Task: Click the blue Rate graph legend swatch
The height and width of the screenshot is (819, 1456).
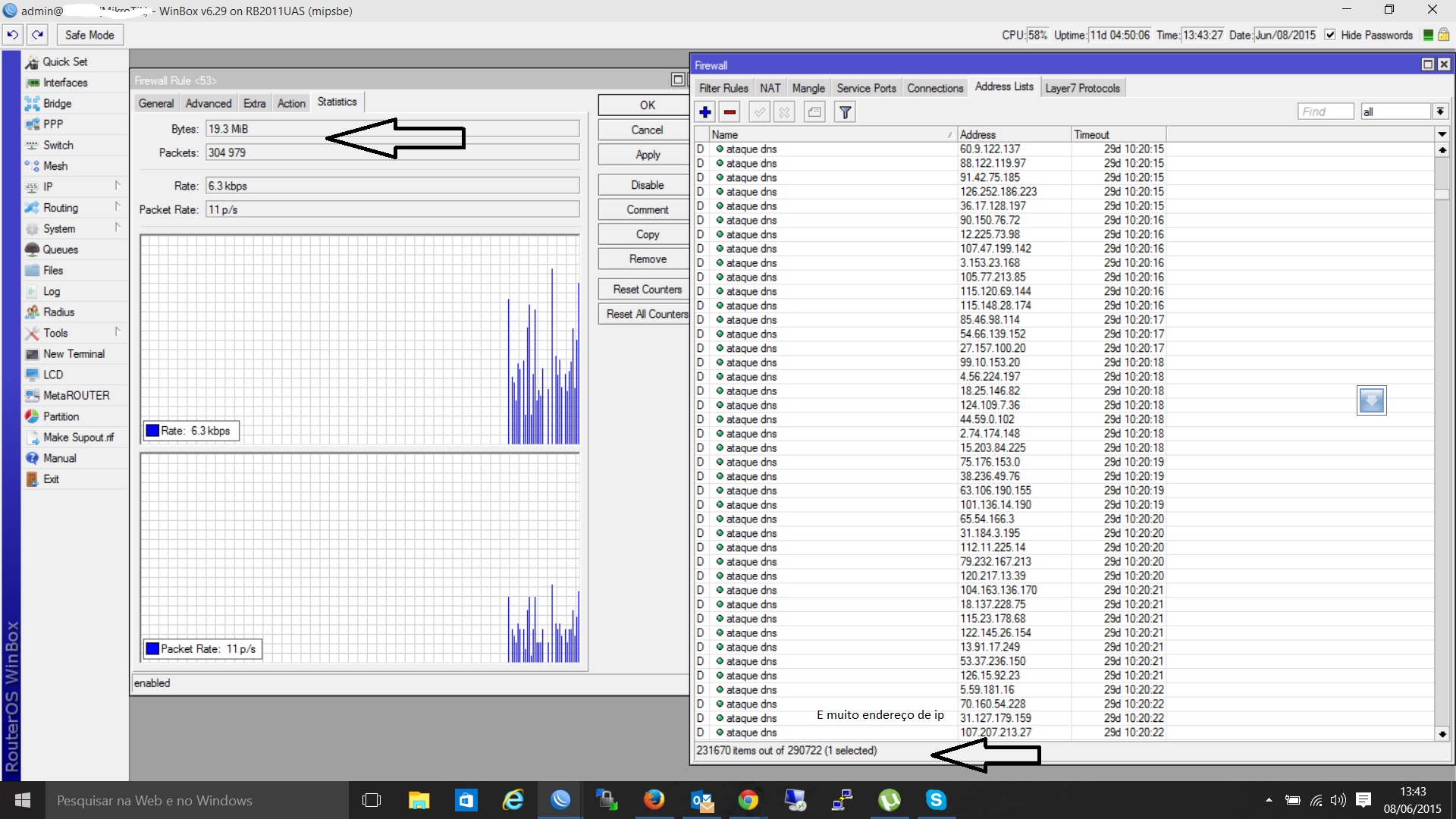Action: click(x=152, y=431)
